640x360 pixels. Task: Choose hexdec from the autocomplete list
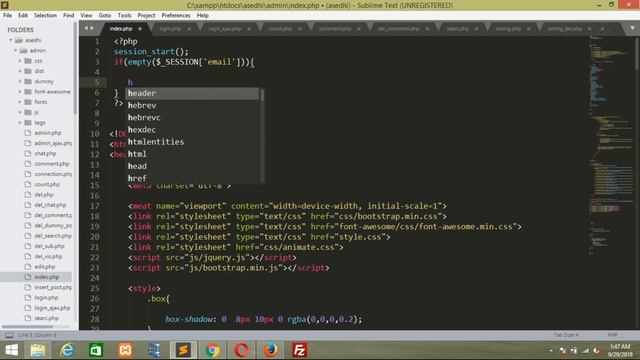pyautogui.click(x=192, y=130)
